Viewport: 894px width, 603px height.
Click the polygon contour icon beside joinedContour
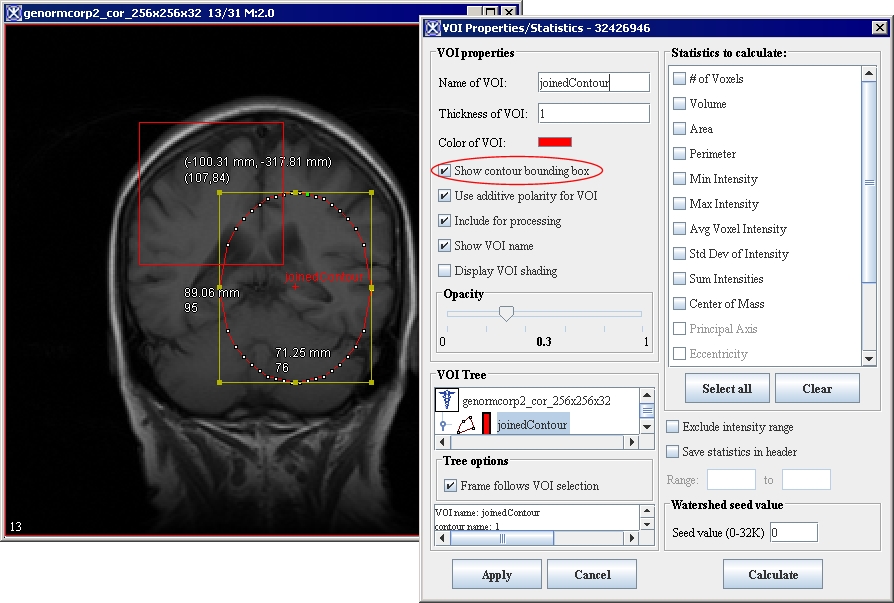point(466,425)
